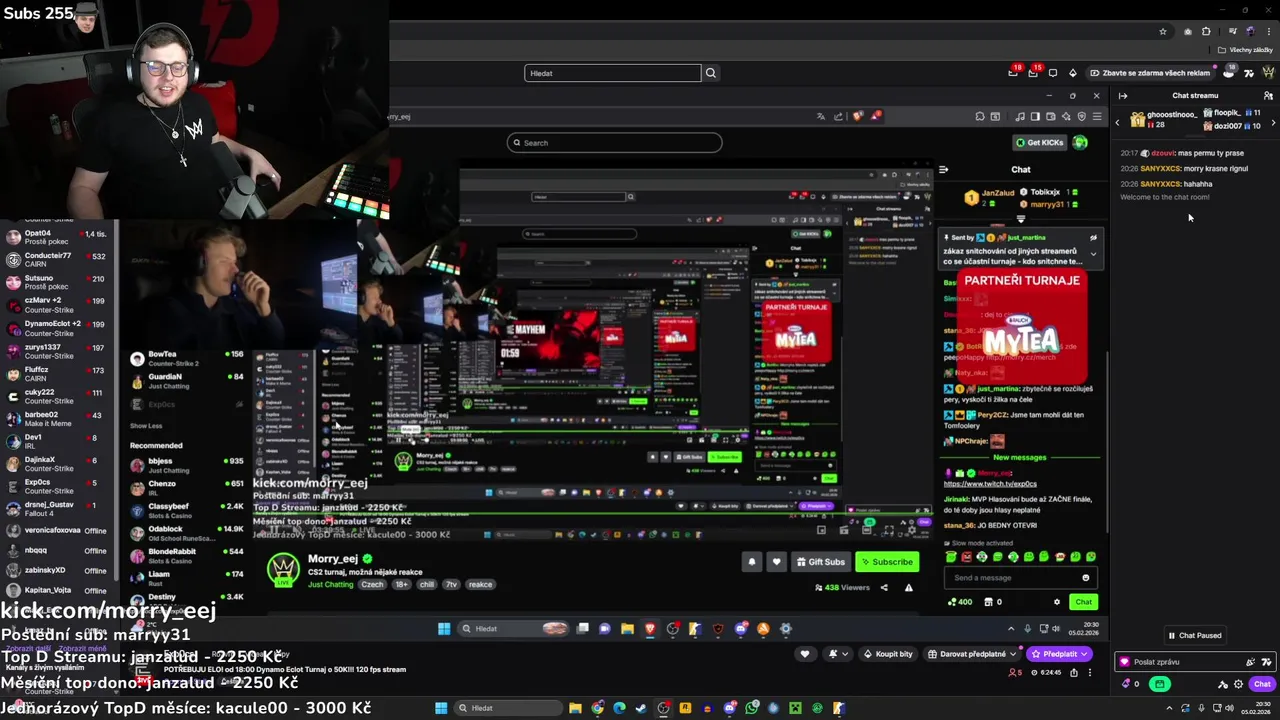Click Get KICKs button

pos(1039,143)
